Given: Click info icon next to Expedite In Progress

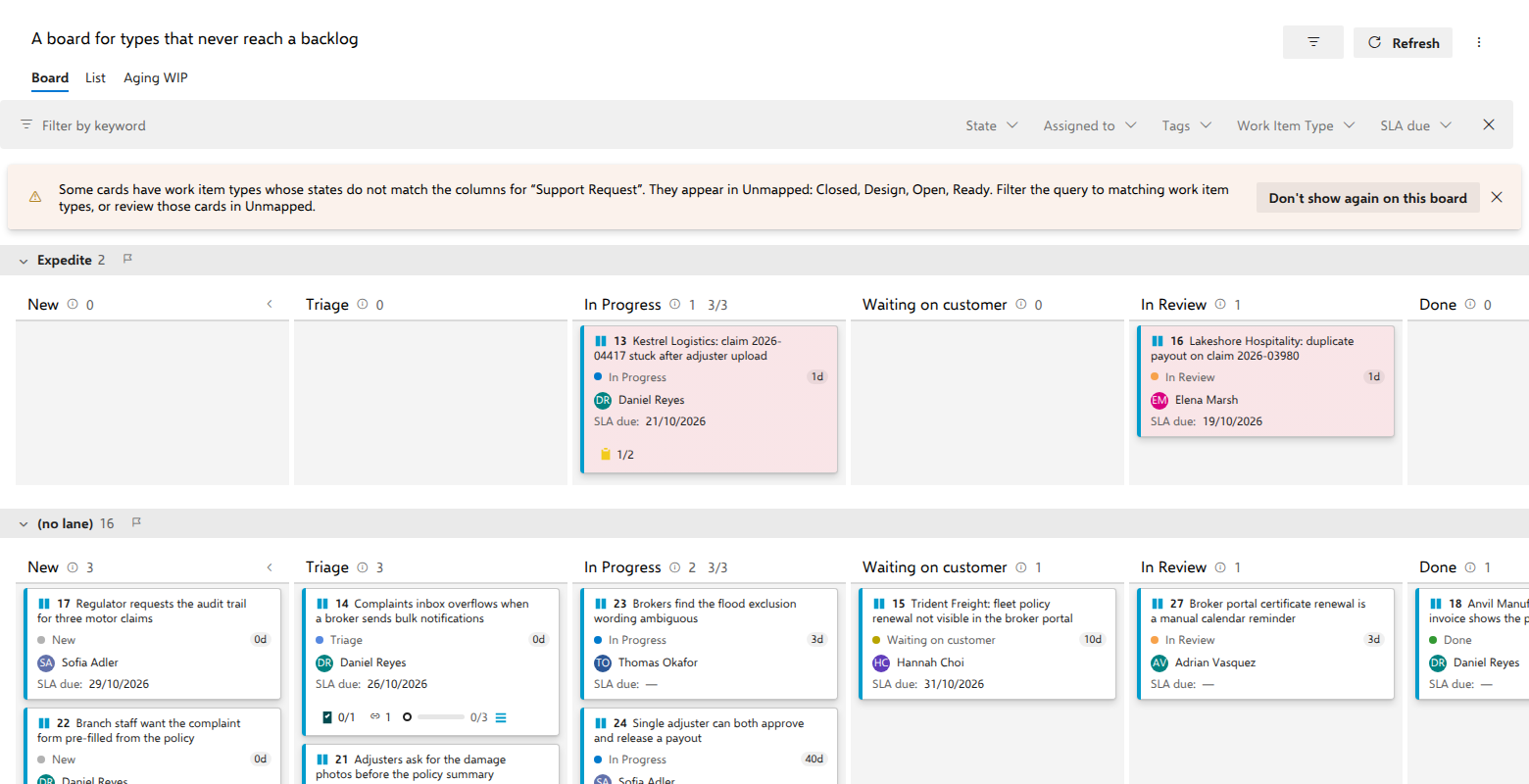Looking at the screenshot, I should coord(674,305).
